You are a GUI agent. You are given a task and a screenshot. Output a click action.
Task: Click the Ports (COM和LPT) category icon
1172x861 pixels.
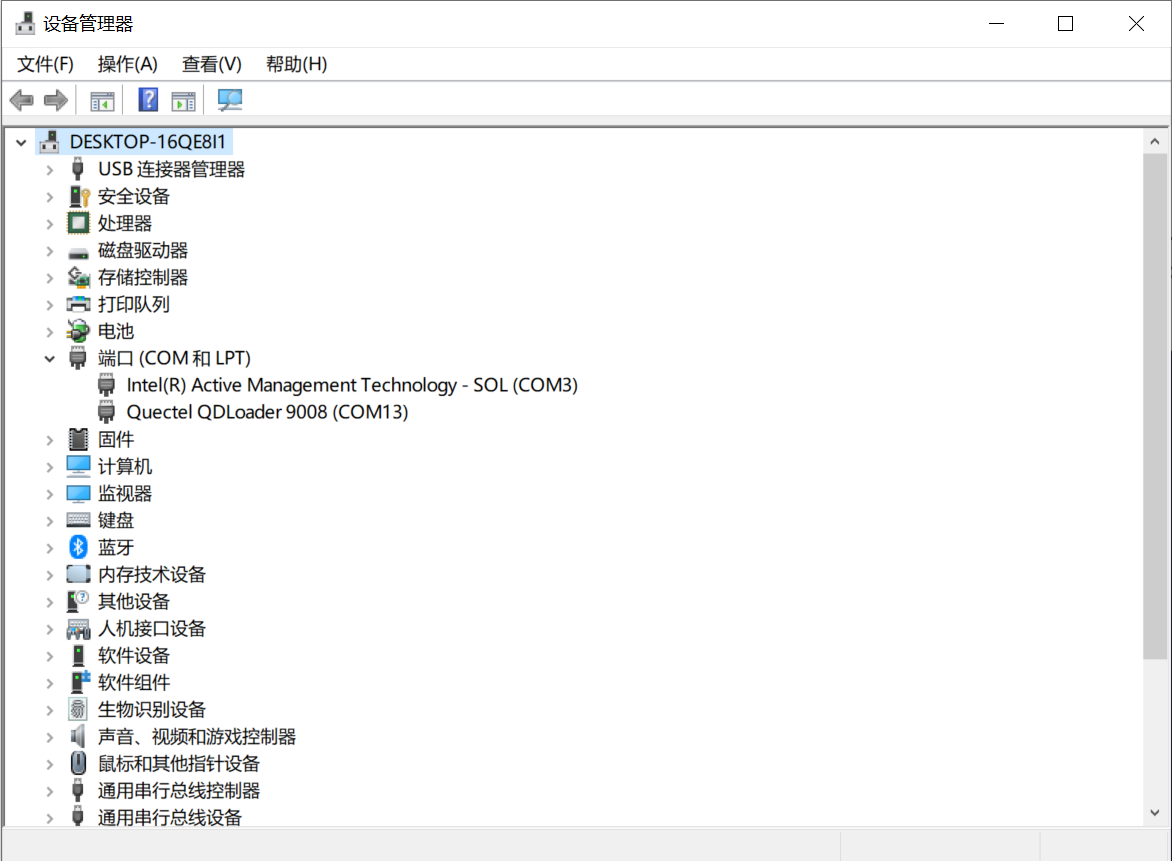point(78,358)
